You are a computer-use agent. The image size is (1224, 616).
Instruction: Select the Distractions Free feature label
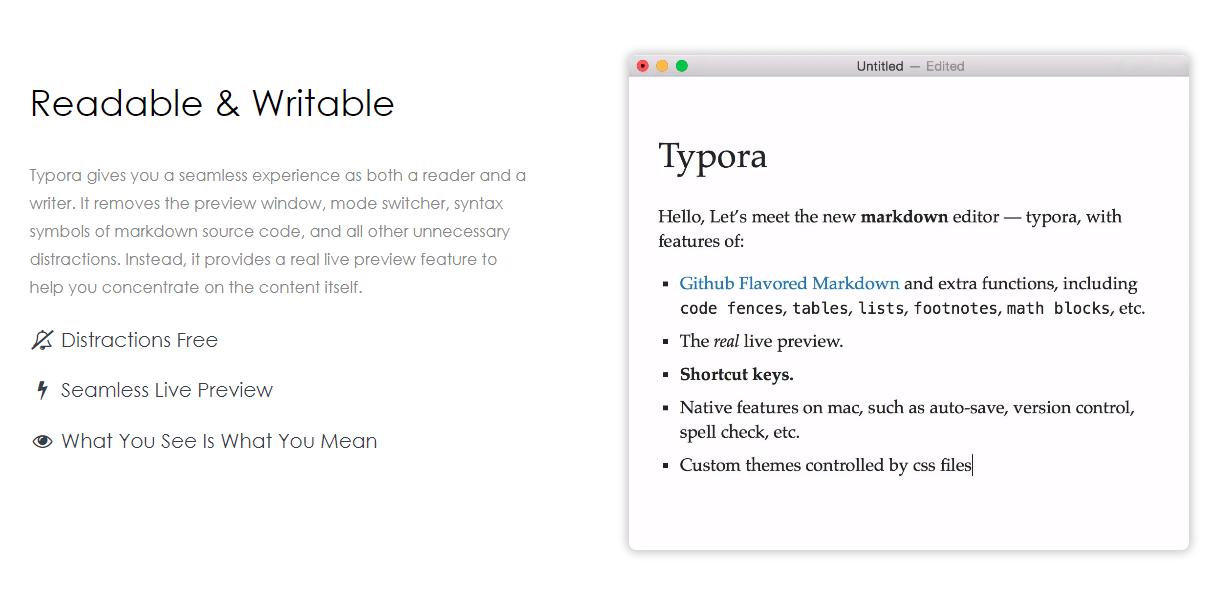click(x=139, y=341)
